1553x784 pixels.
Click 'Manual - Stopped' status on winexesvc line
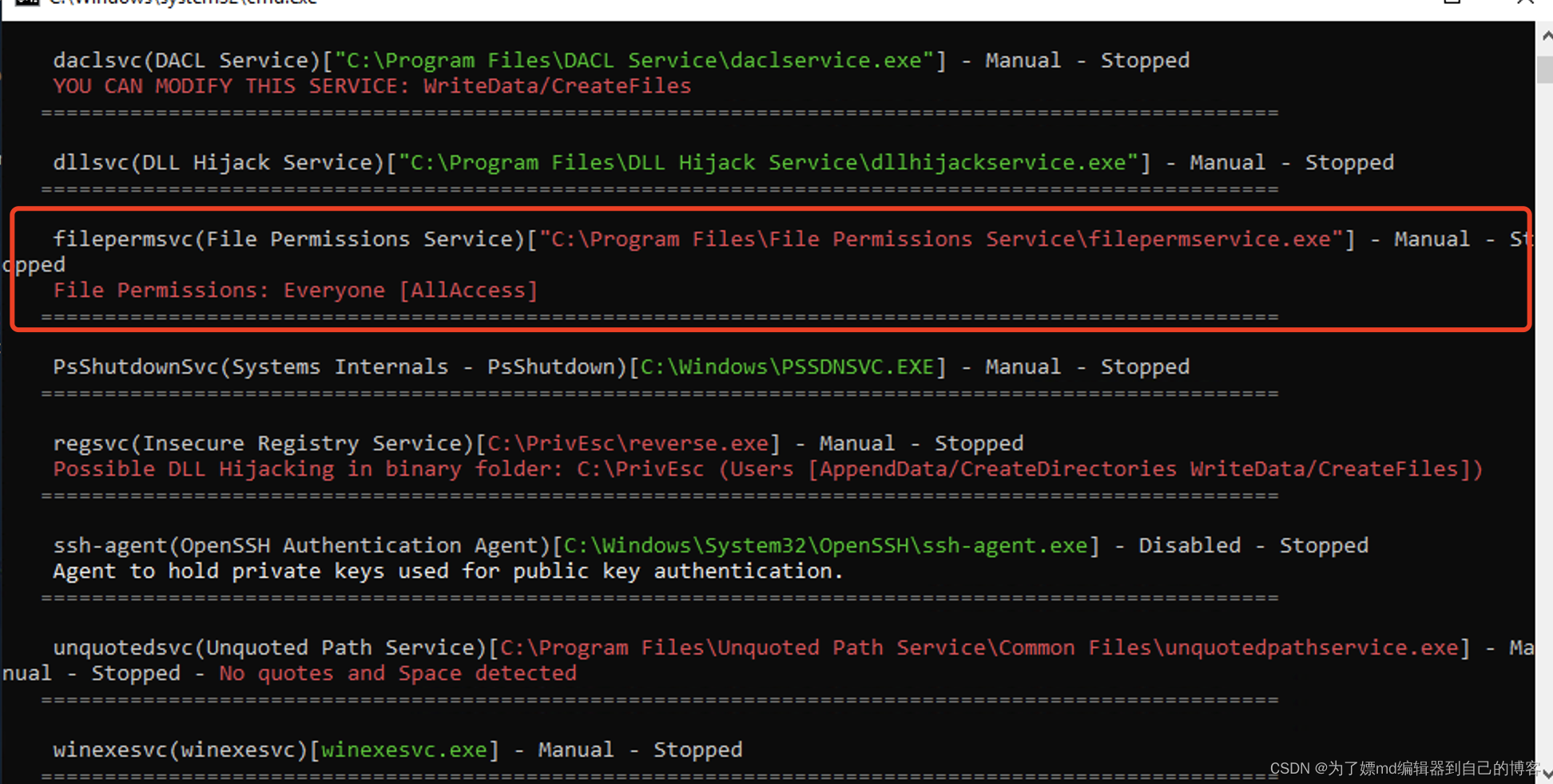click(640, 750)
